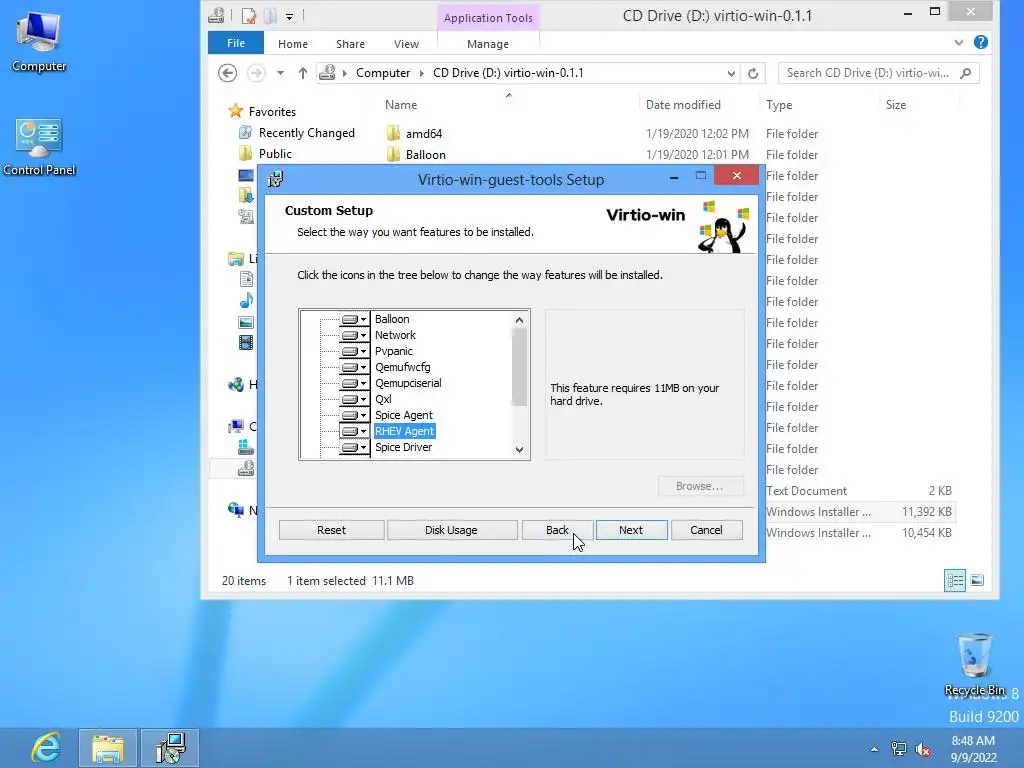Image resolution: width=1024 pixels, height=768 pixels.
Task: Select Public under Favorites
Action: coord(275,153)
